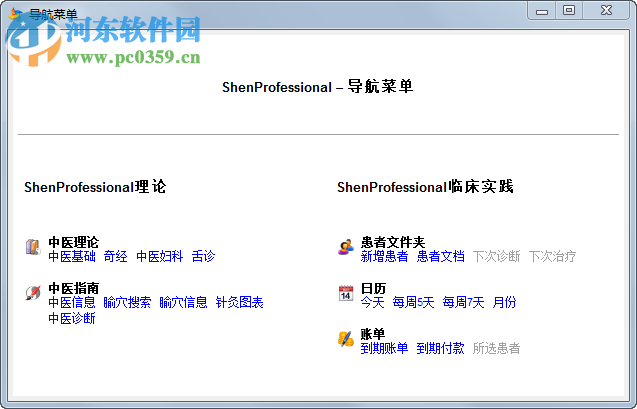
Task: Show the 今天 calendar view
Action: coord(372,302)
